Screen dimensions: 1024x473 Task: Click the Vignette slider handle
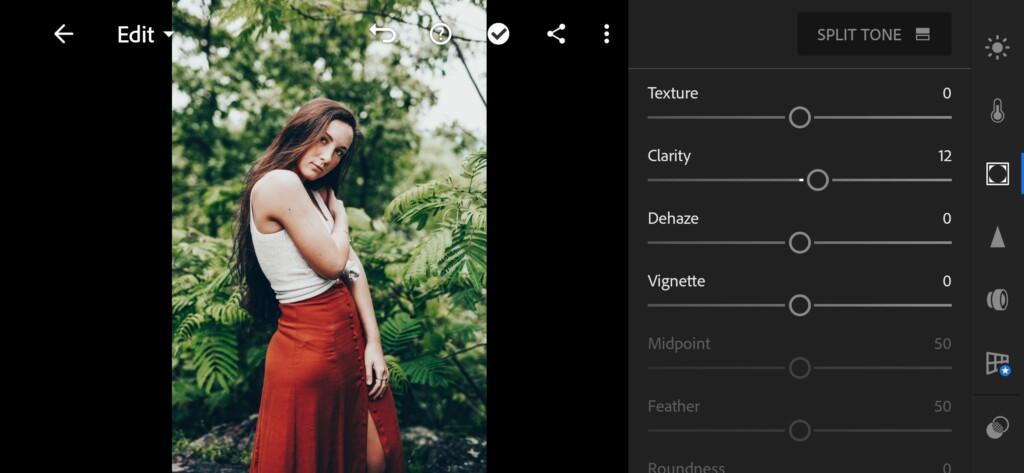799,306
